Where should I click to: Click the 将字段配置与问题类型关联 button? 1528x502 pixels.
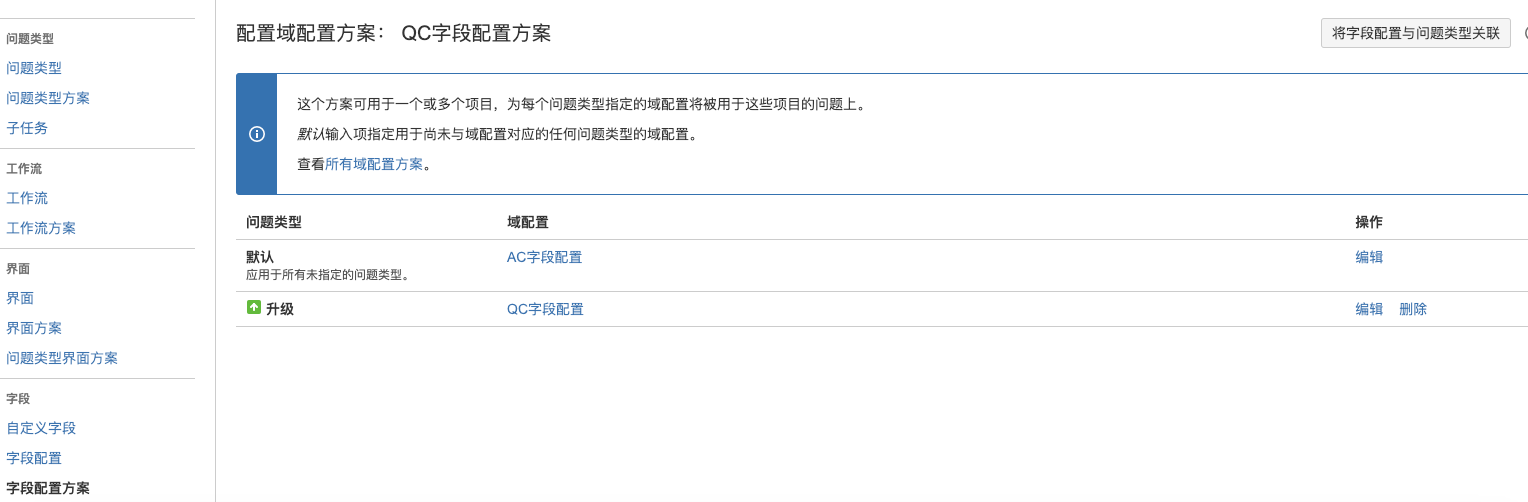[x=1415, y=33]
